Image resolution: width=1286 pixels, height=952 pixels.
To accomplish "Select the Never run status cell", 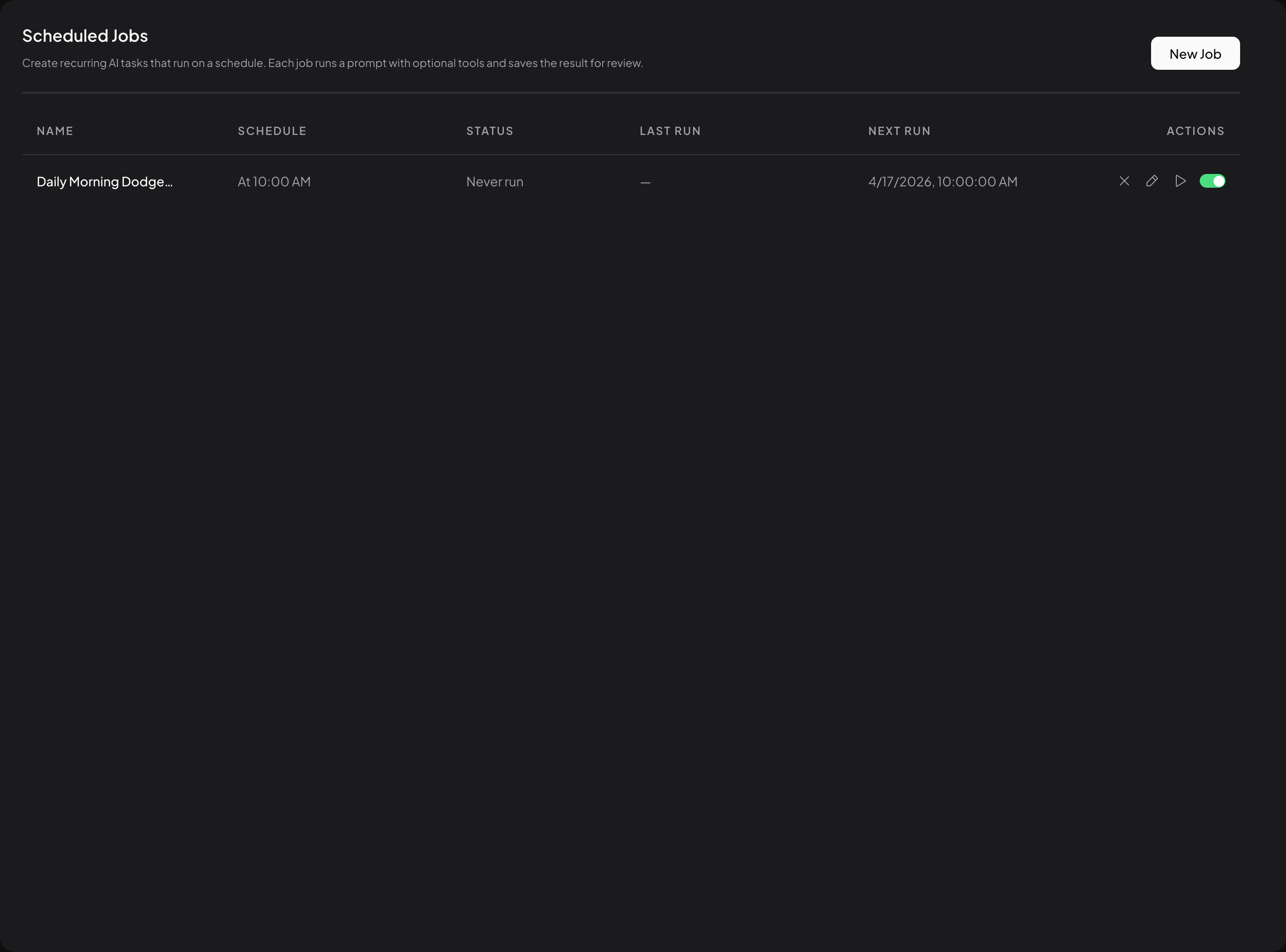I will pos(494,181).
